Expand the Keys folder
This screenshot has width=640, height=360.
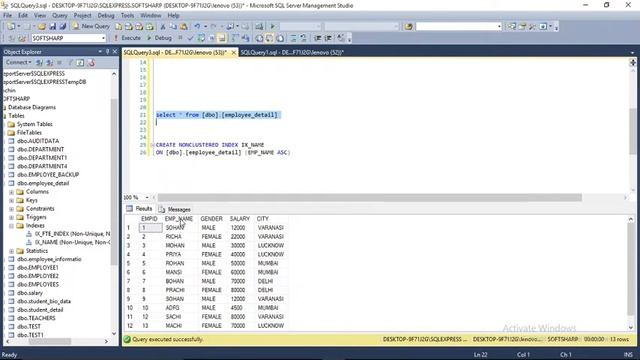[11, 200]
